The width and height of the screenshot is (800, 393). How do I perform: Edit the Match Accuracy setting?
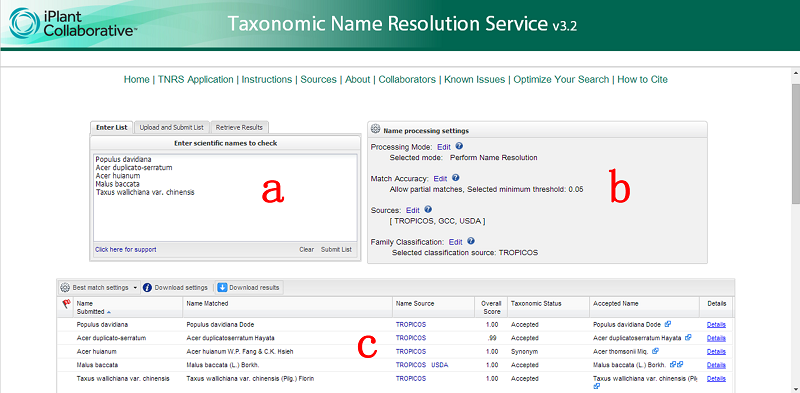point(440,179)
